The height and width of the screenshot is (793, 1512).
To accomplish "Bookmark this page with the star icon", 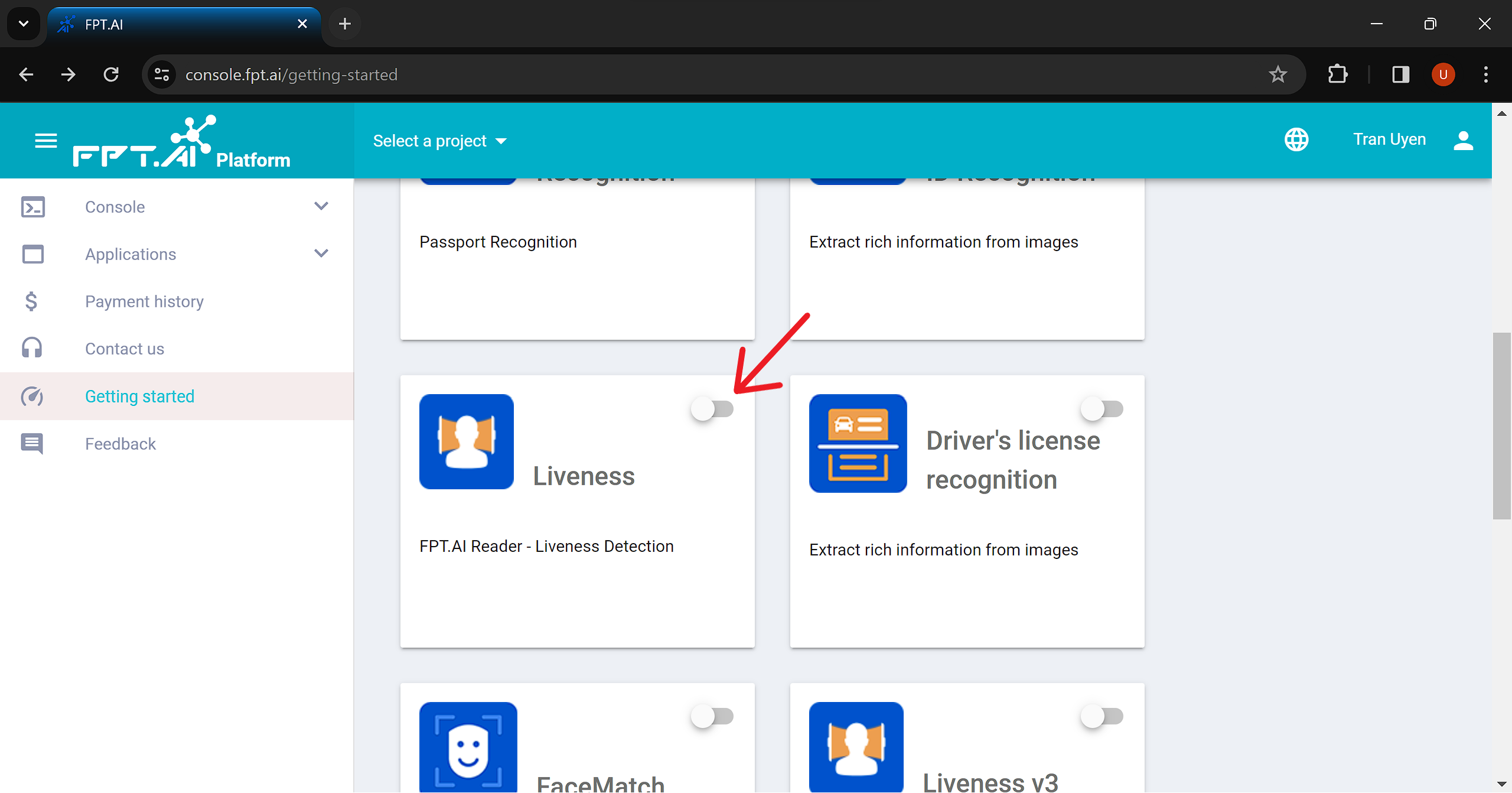I will point(1278,74).
